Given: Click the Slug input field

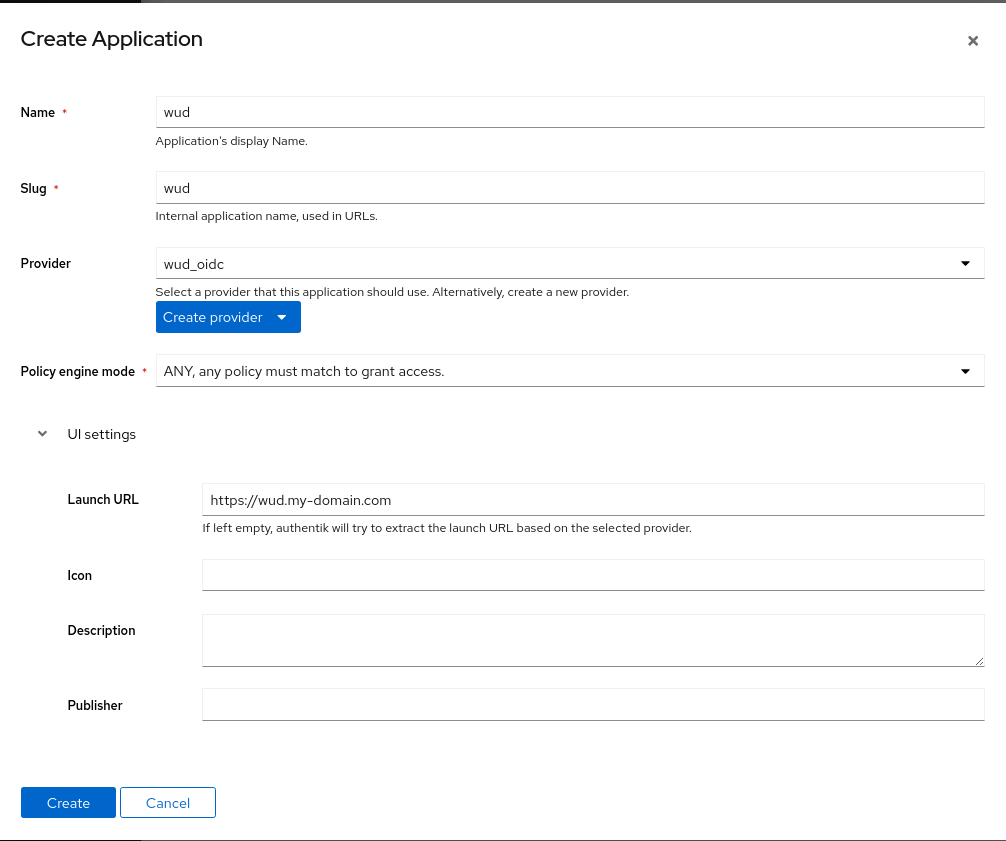Looking at the screenshot, I should 570,188.
